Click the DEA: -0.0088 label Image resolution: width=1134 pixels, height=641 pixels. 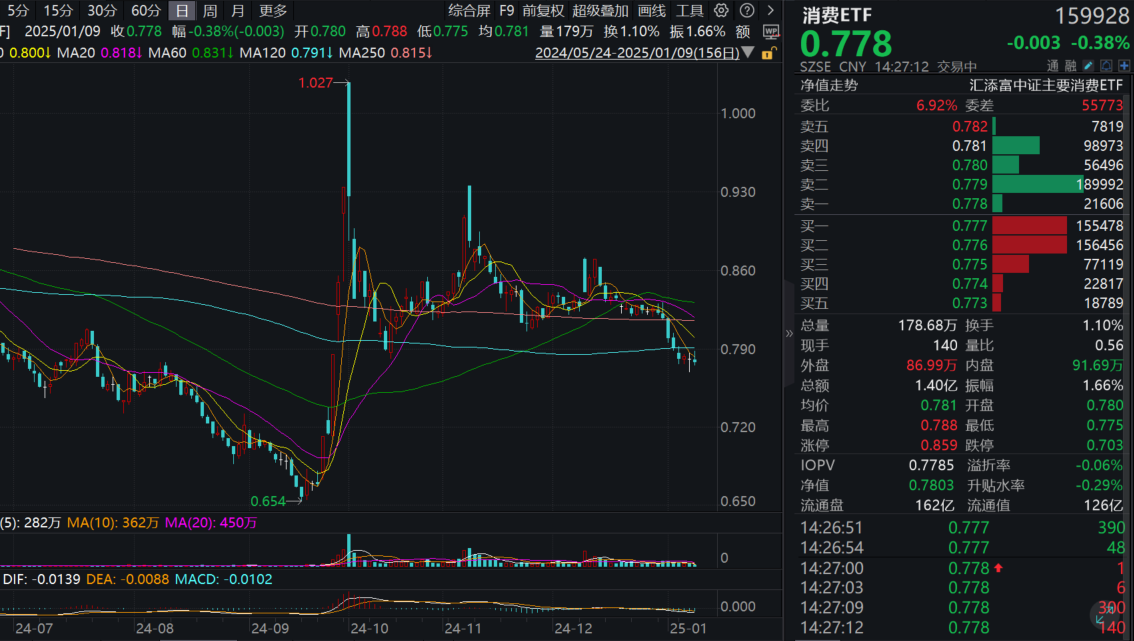coord(127,579)
